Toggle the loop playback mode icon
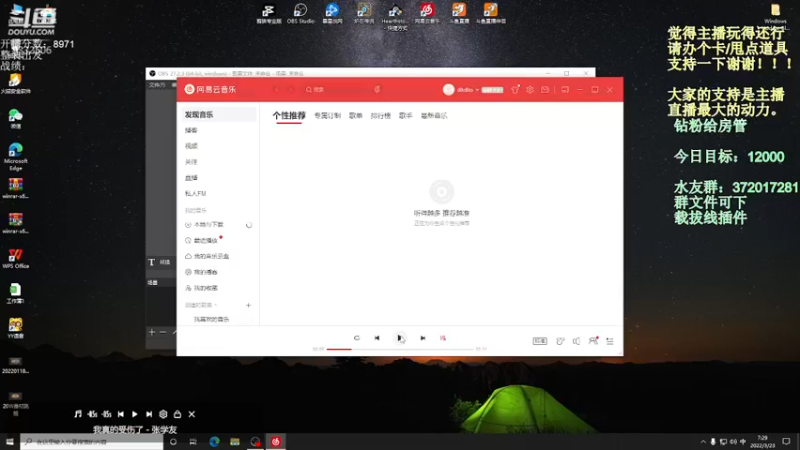The width and height of the screenshot is (800, 450). pos(357,338)
